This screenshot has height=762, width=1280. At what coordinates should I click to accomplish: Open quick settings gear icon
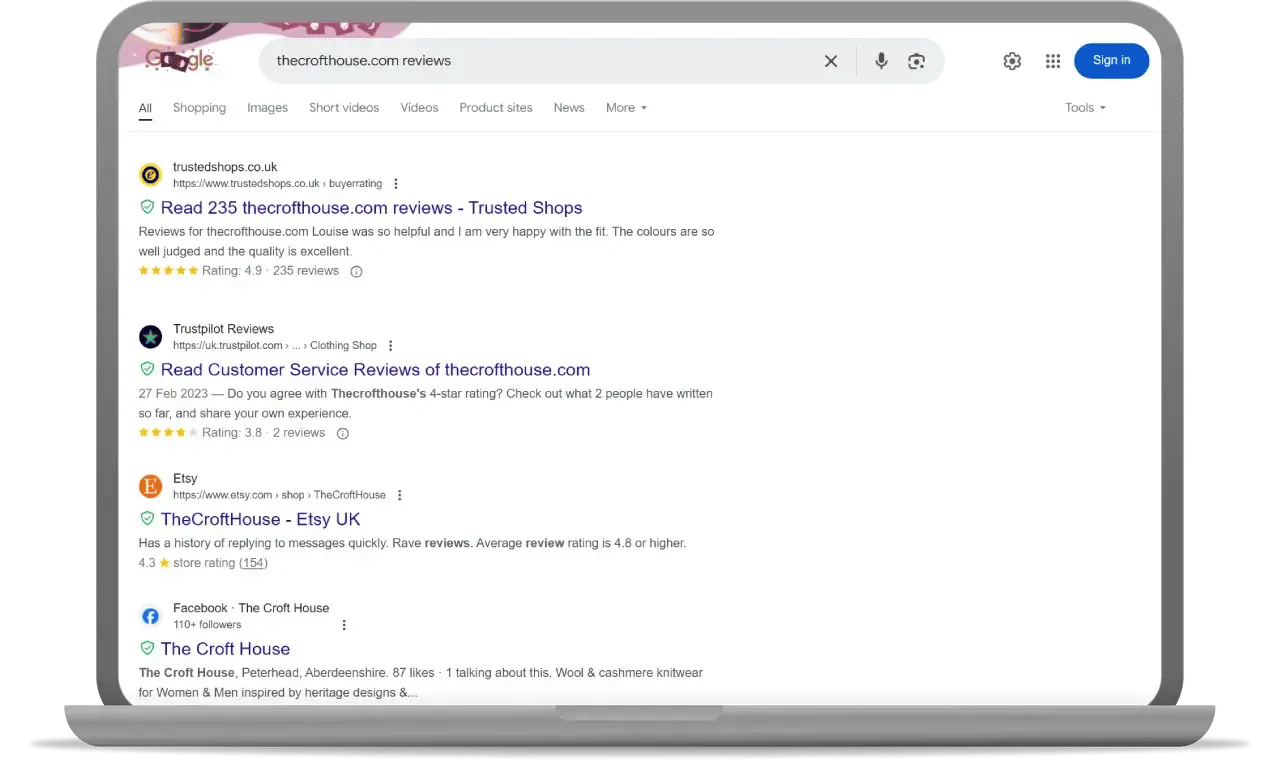[1012, 61]
